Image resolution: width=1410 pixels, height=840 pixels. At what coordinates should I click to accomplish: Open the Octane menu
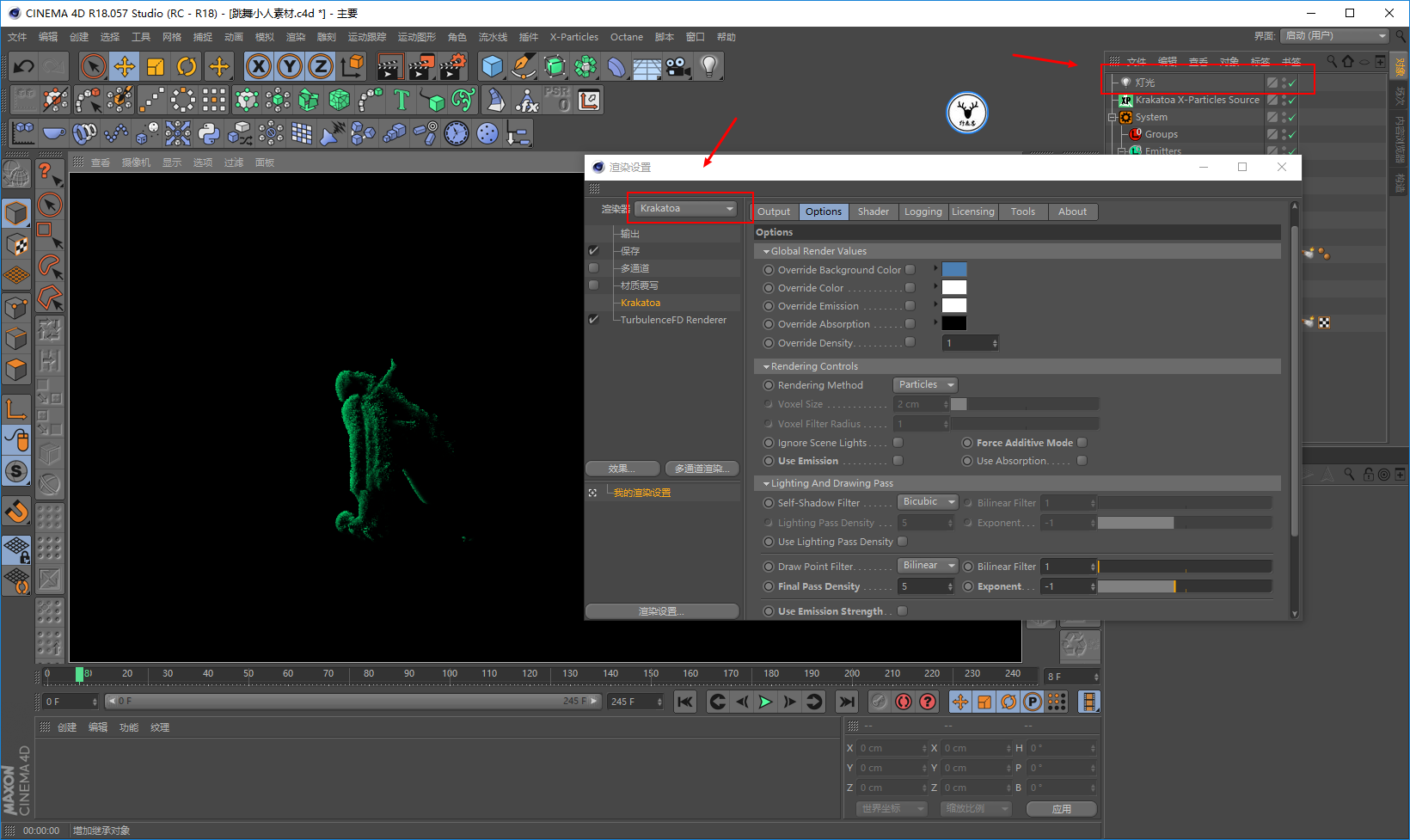pyautogui.click(x=627, y=37)
